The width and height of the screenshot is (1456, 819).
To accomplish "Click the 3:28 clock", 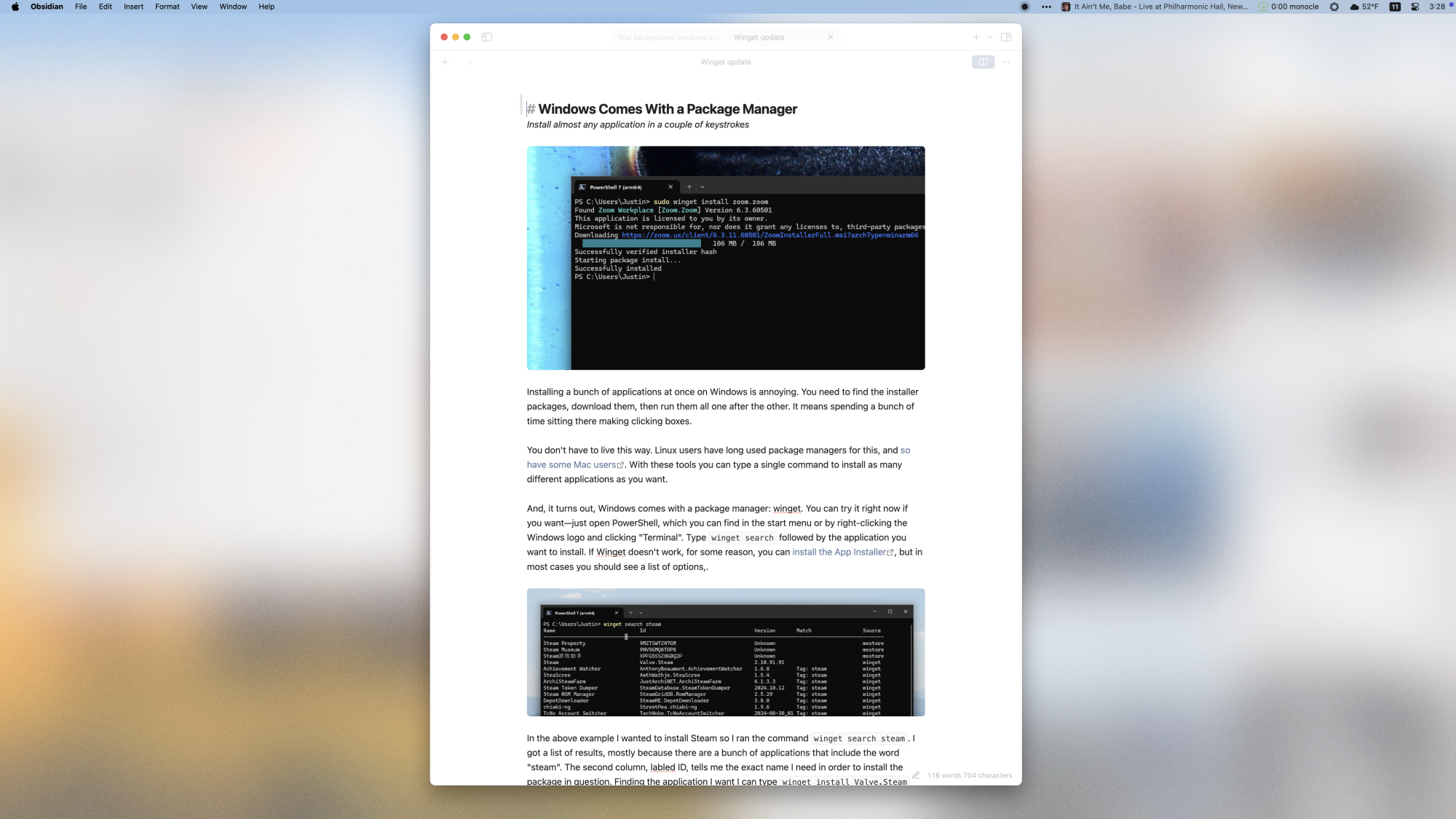I will (x=1437, y=7).
